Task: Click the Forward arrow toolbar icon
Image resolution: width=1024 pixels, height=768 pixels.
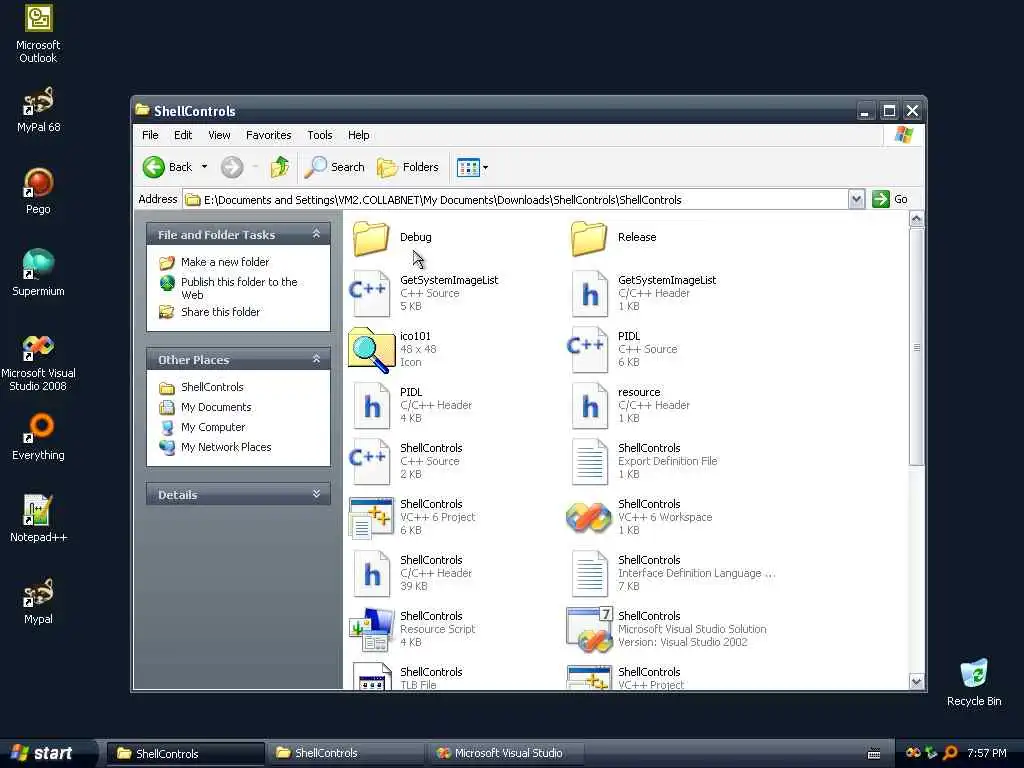Action: [232, 167]
